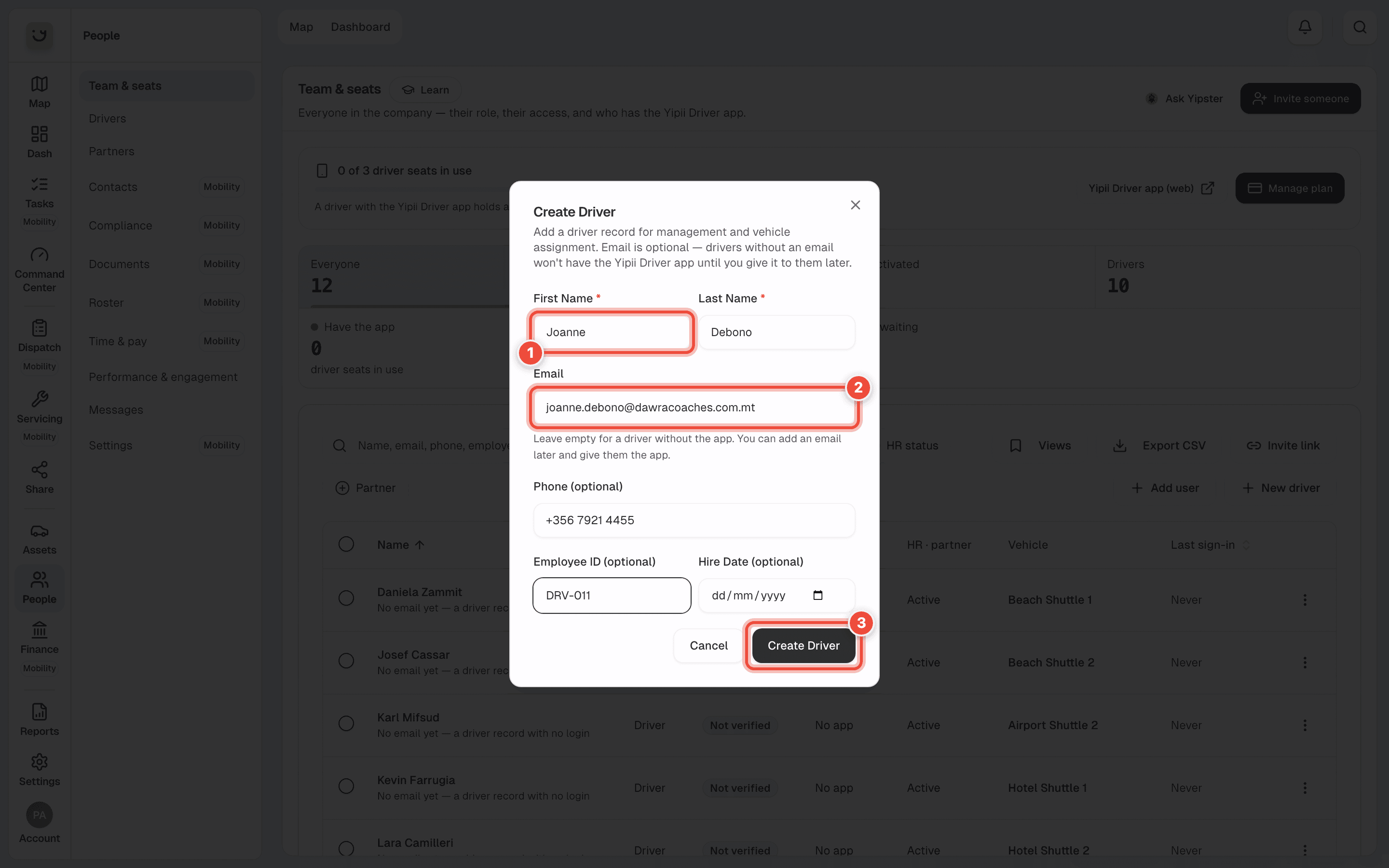Switch to the Map tab at top
The width and height of the screenshot is (1389, 868).
coord(301,27)
